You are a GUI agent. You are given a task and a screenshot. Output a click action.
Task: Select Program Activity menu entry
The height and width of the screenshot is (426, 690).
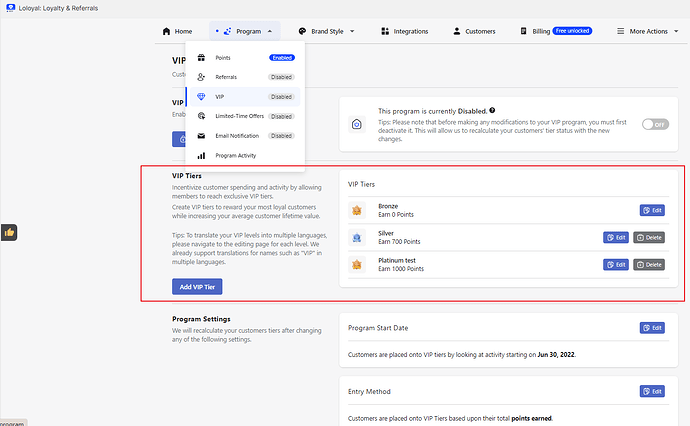[245, 155]
